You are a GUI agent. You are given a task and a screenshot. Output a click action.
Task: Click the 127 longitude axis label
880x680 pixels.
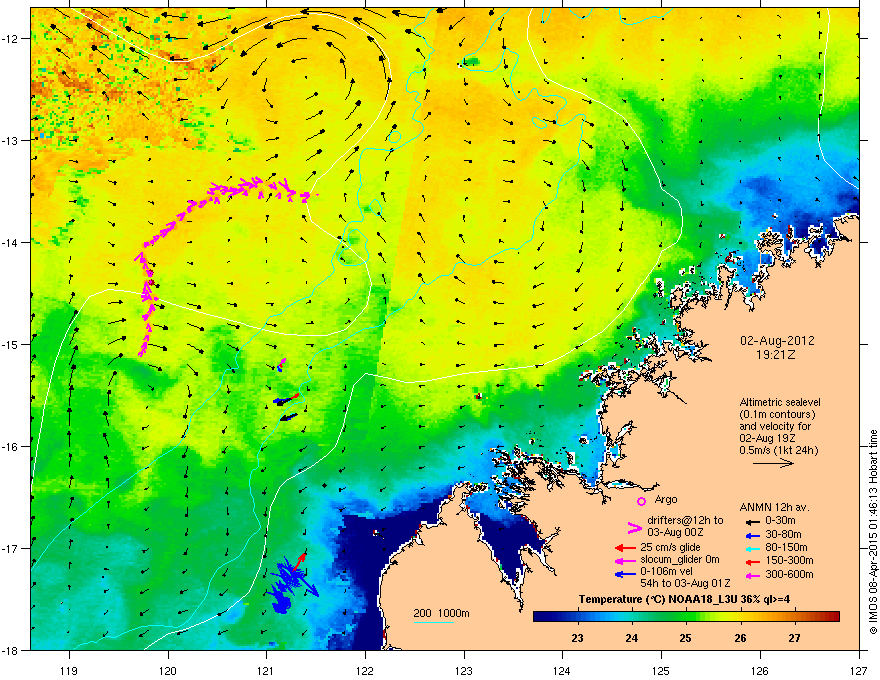point(859,671)
